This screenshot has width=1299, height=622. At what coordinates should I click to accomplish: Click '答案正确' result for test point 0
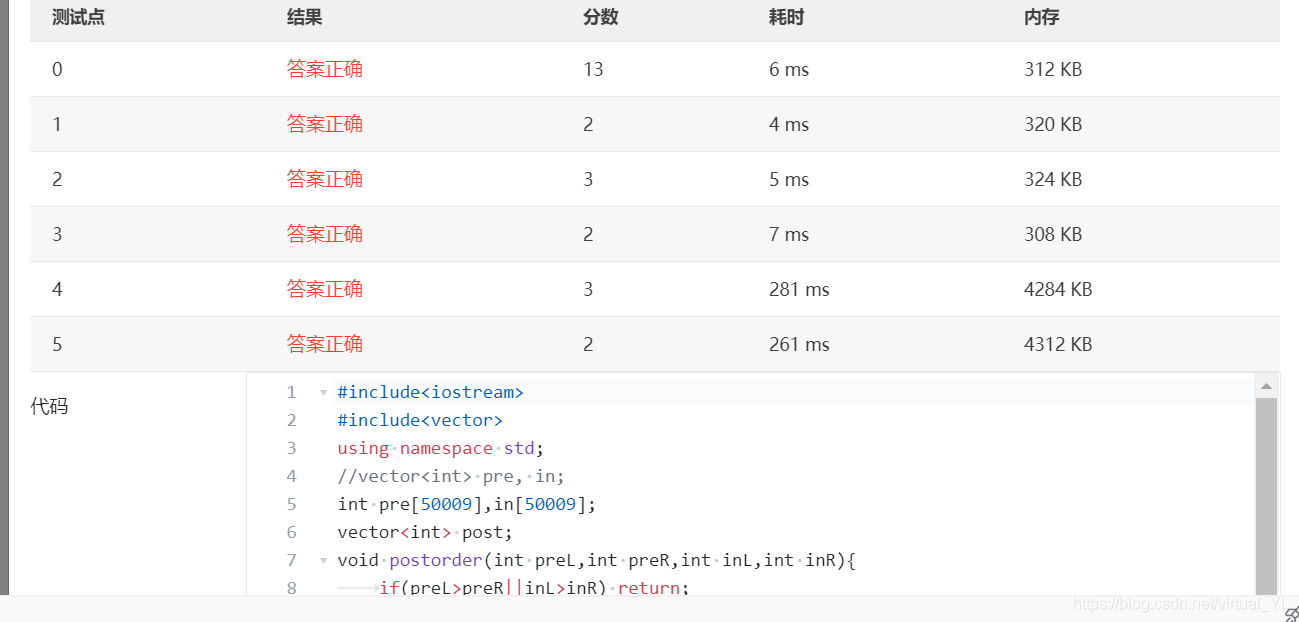[x=324, y=69]
